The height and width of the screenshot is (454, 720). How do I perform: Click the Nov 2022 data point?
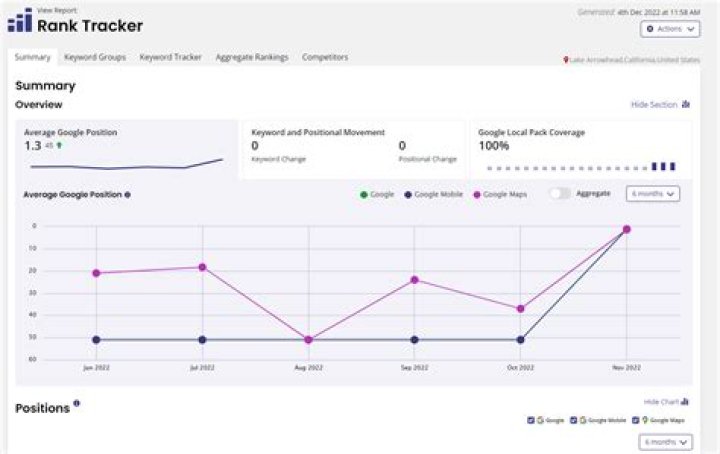(x=626, y=229)
